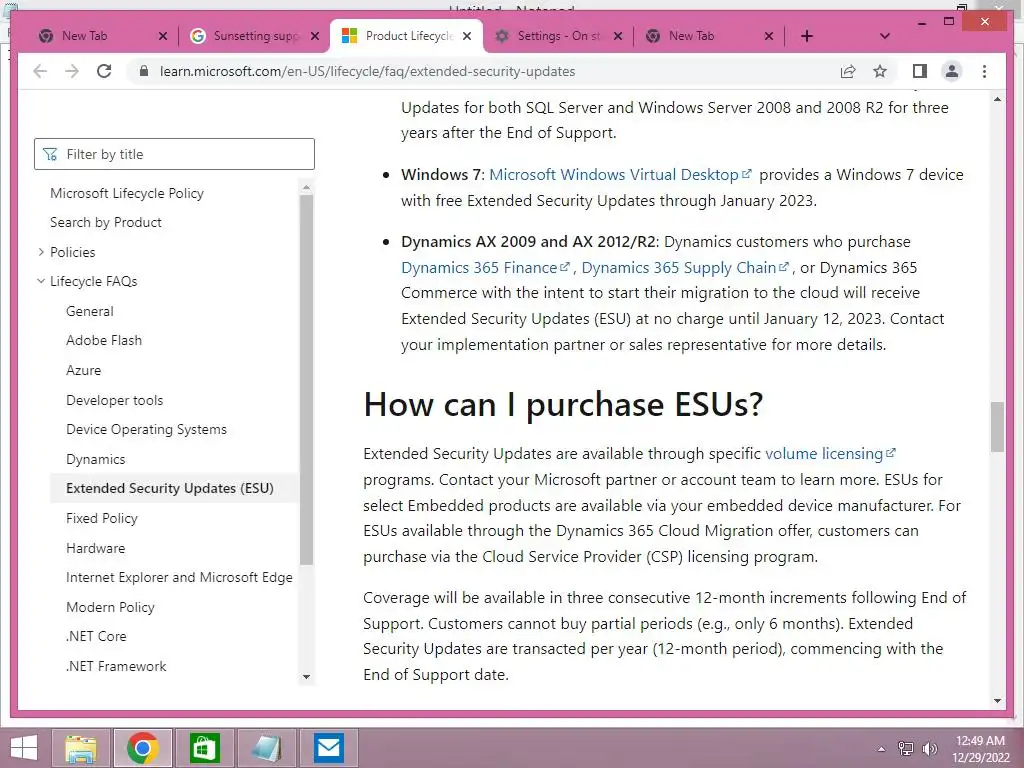Viewport: 1024px width, 768px height.
Task: Open the Chrome three-dot menu
Action: tap(984, 71)
